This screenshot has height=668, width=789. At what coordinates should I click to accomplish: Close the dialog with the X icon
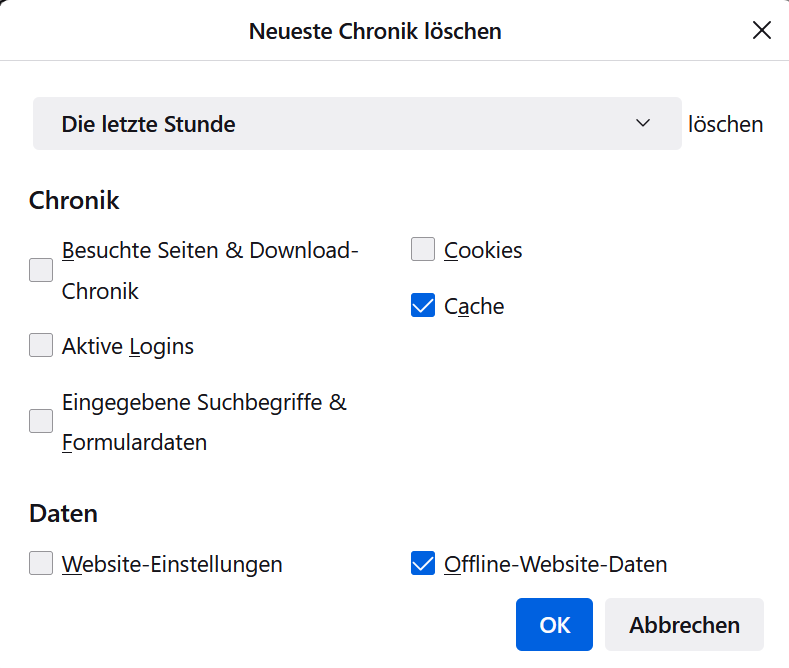(x=762, y=30)
